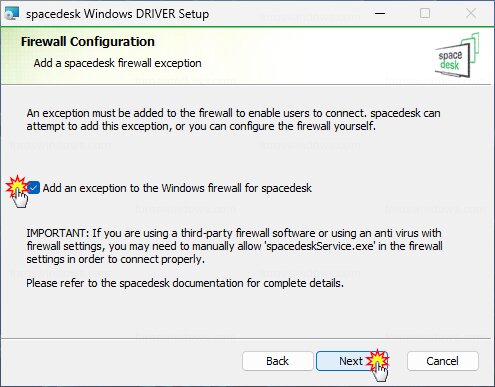Continue setup with the Next button
Viewport: 495px width, 387px height.
[x=351, y=361]
